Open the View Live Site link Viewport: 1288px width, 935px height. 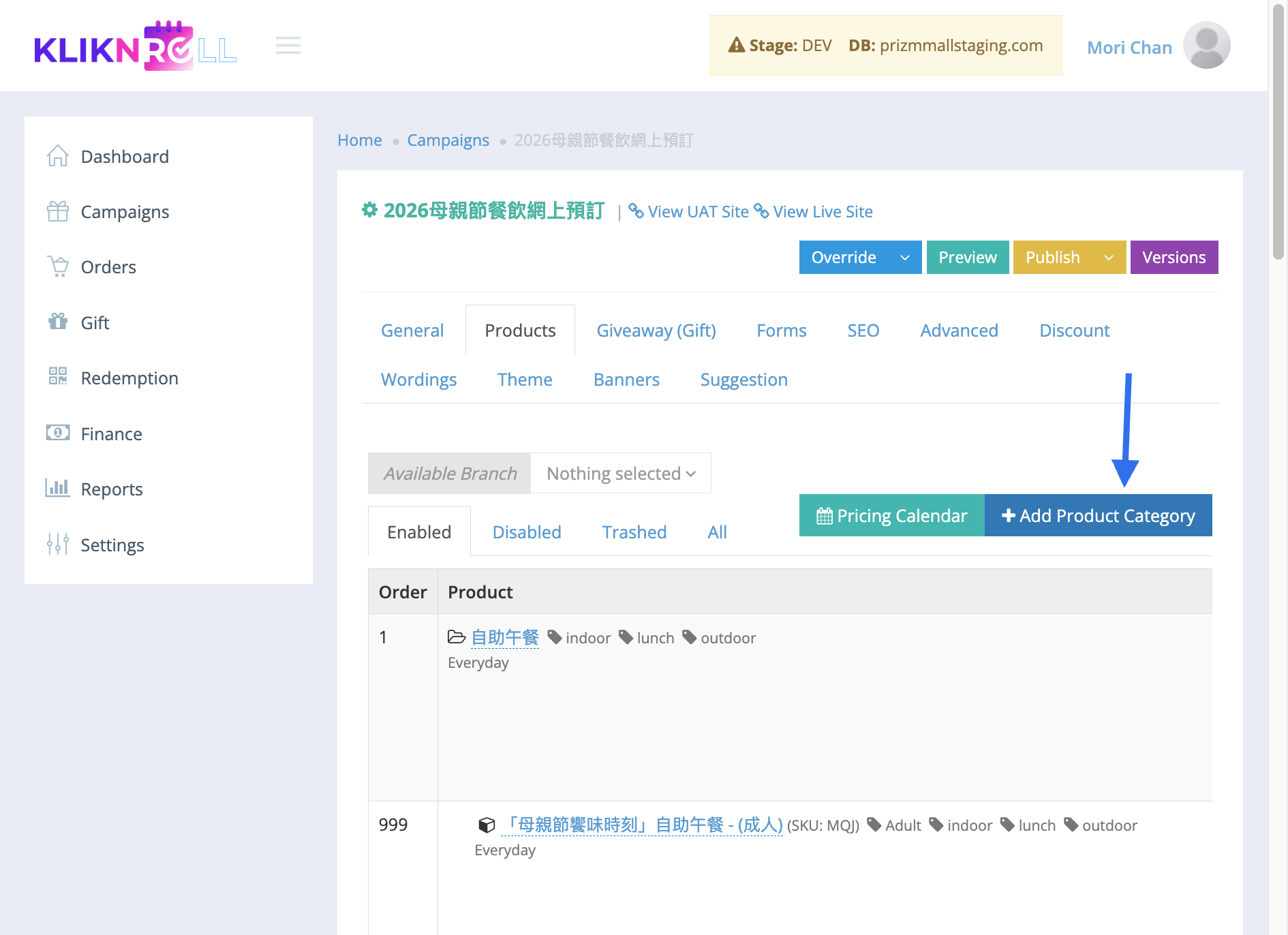tap(813, 212)
